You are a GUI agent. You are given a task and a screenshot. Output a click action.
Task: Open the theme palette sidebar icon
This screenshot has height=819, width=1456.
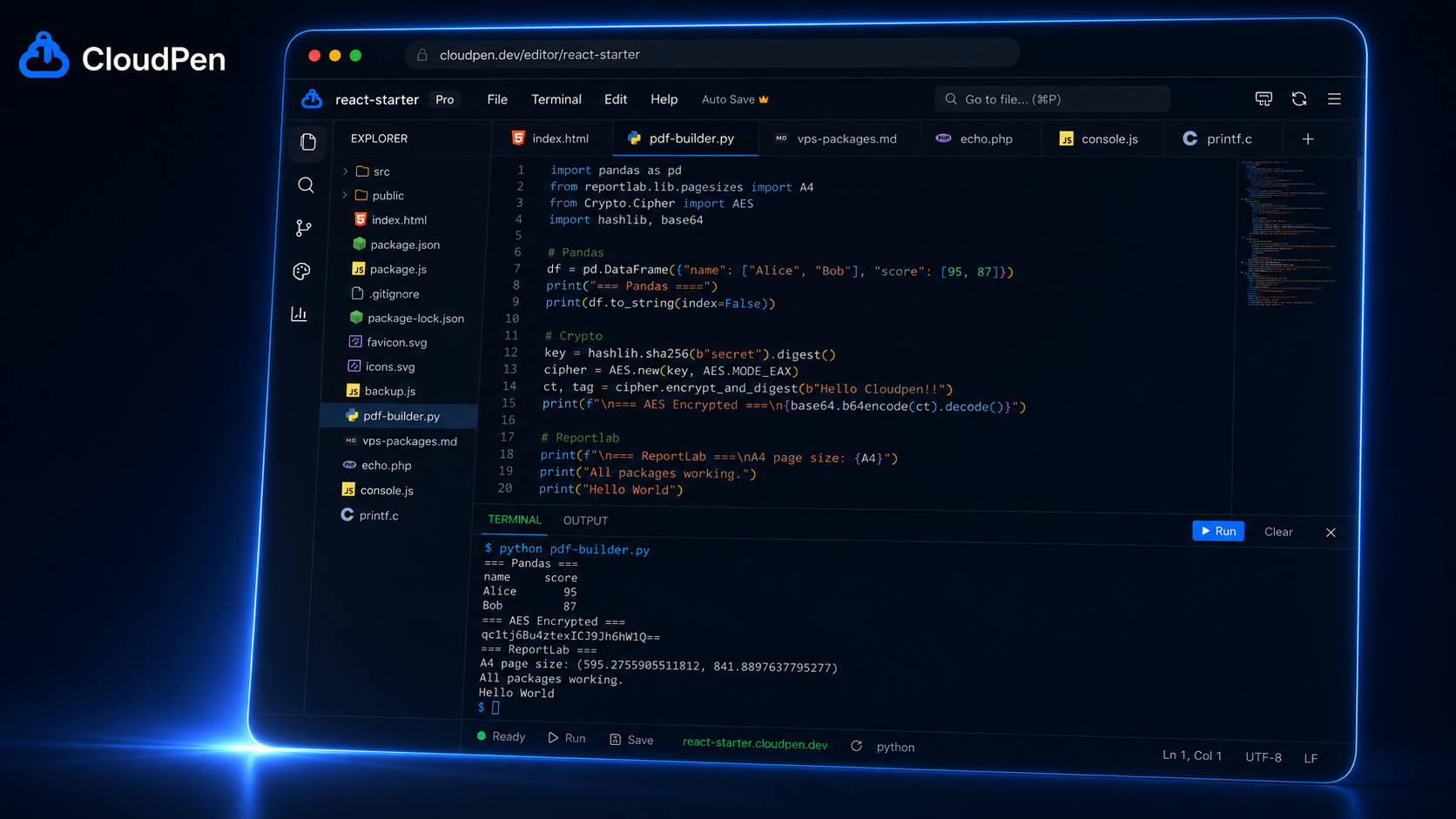click(x=301, y=272)
